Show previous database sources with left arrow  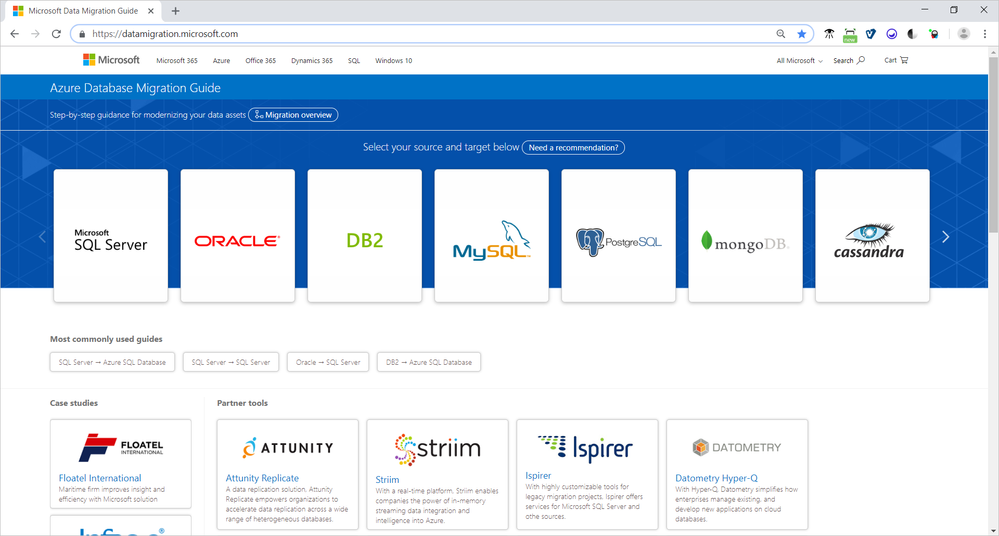[42, 237]
